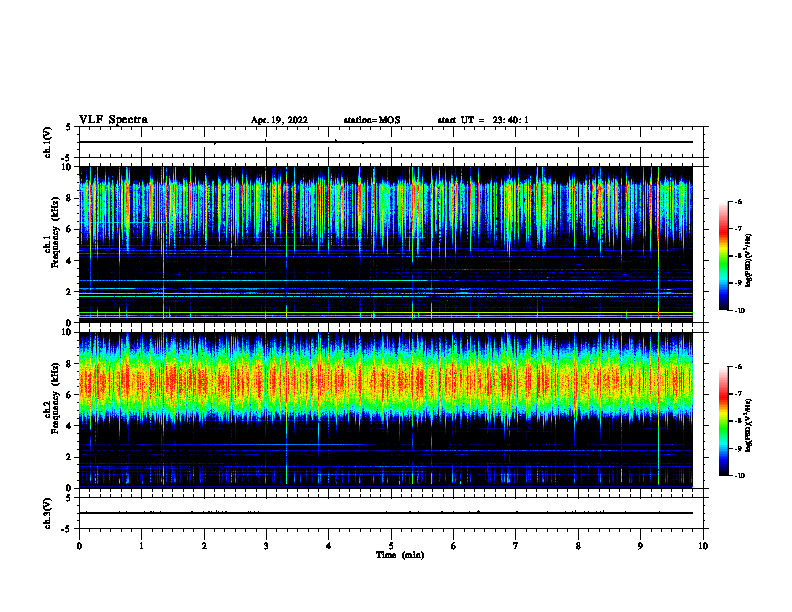792x612 pixels.
Task: Click time axis tick label "5"
Action: pos(391,546)
